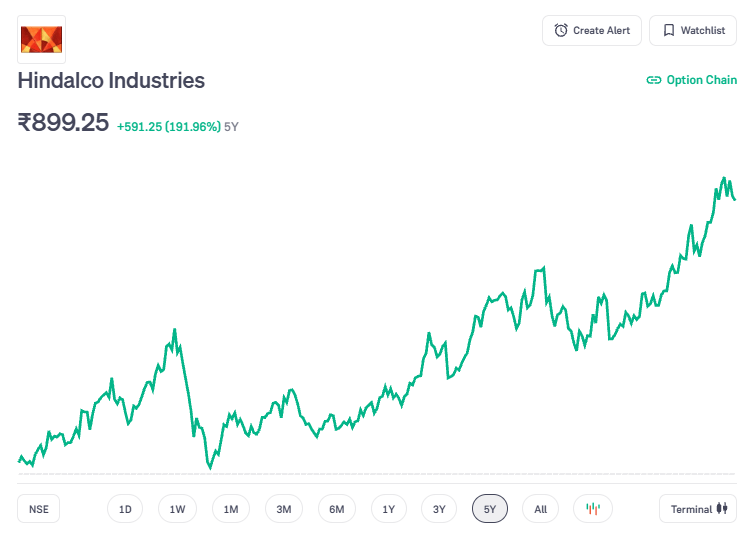Switch chart to 1M range
753x539 pixels.
[231, 509]
